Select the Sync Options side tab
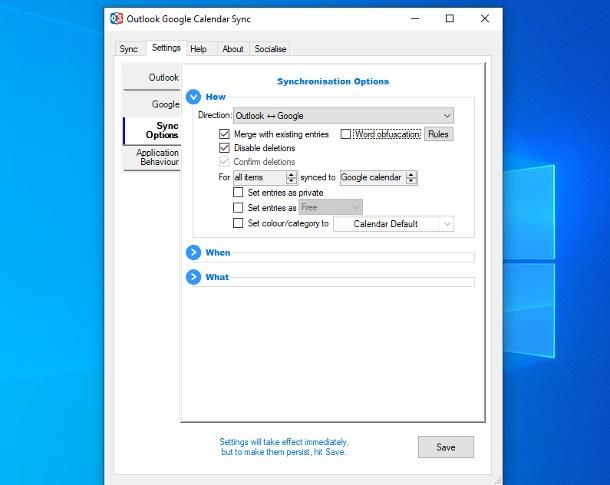610x485 pixels. tap(152, 130)
